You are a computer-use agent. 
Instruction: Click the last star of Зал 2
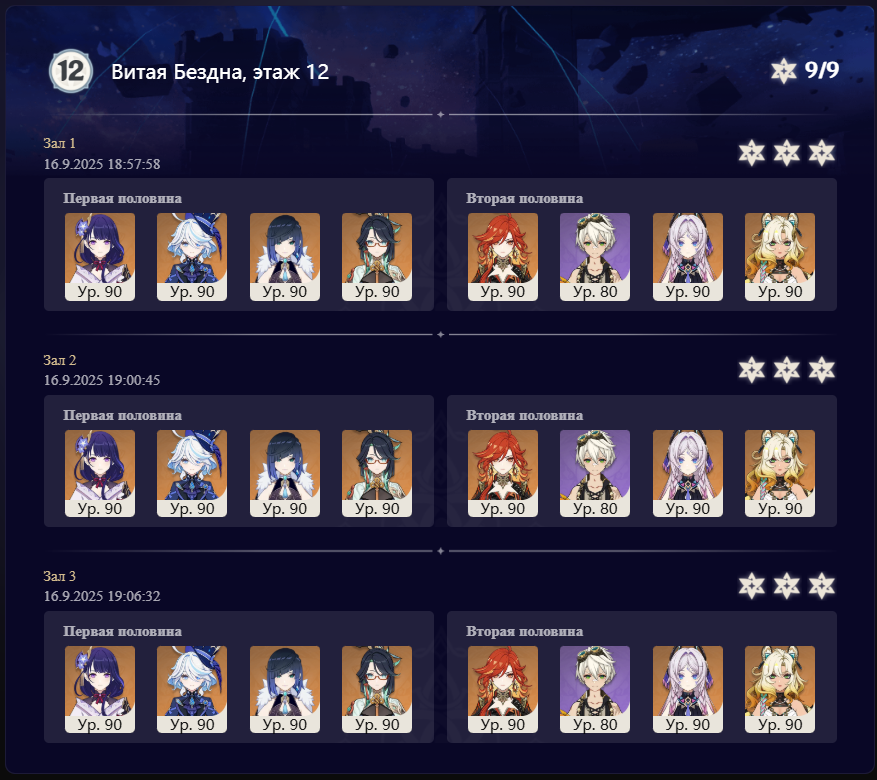tap(822, 370)
